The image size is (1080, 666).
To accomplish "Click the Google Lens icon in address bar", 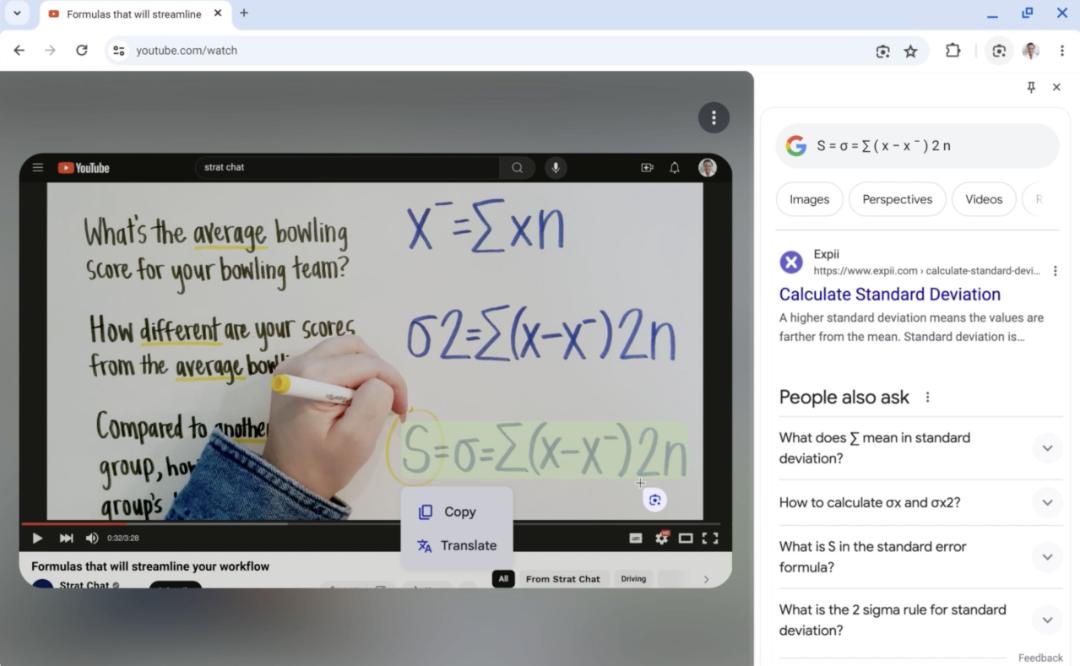I will [882, 51].
